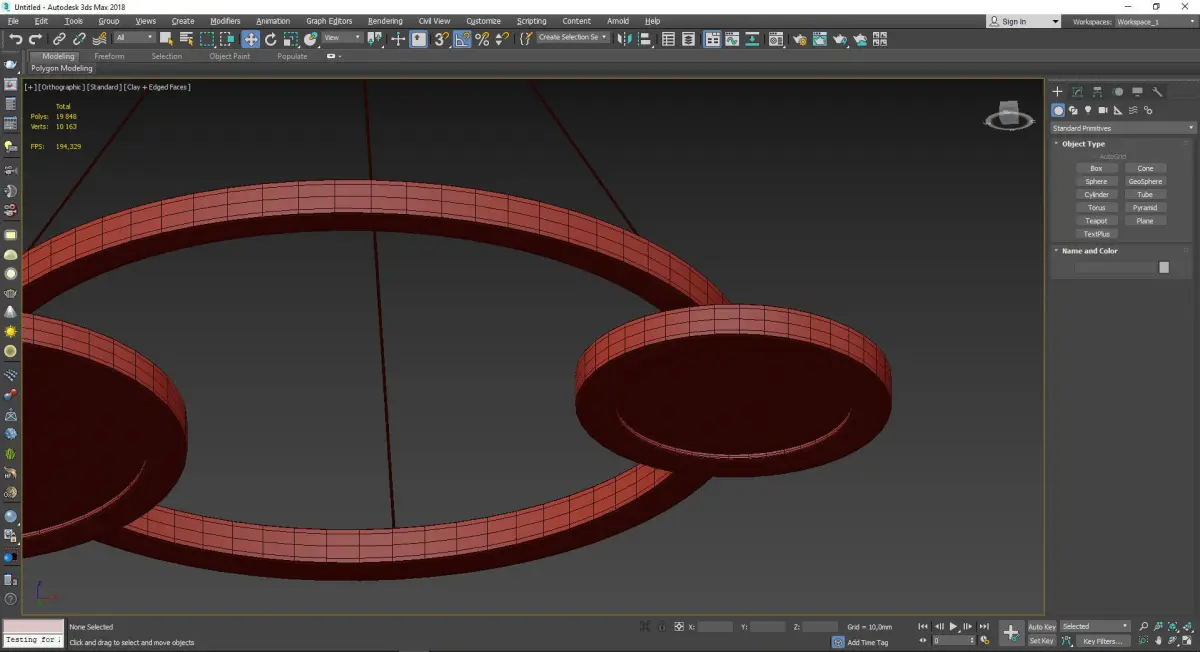Open the Curve Editor icon
The width and height of the screenshot is (1200, 652).
732,39
